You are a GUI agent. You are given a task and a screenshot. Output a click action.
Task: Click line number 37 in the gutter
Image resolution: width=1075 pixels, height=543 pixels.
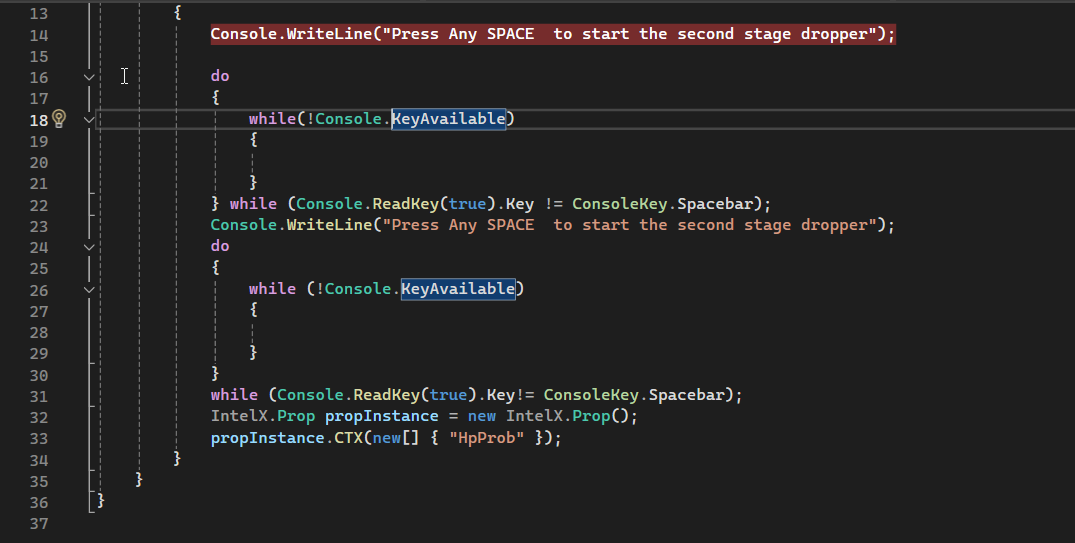39,524
